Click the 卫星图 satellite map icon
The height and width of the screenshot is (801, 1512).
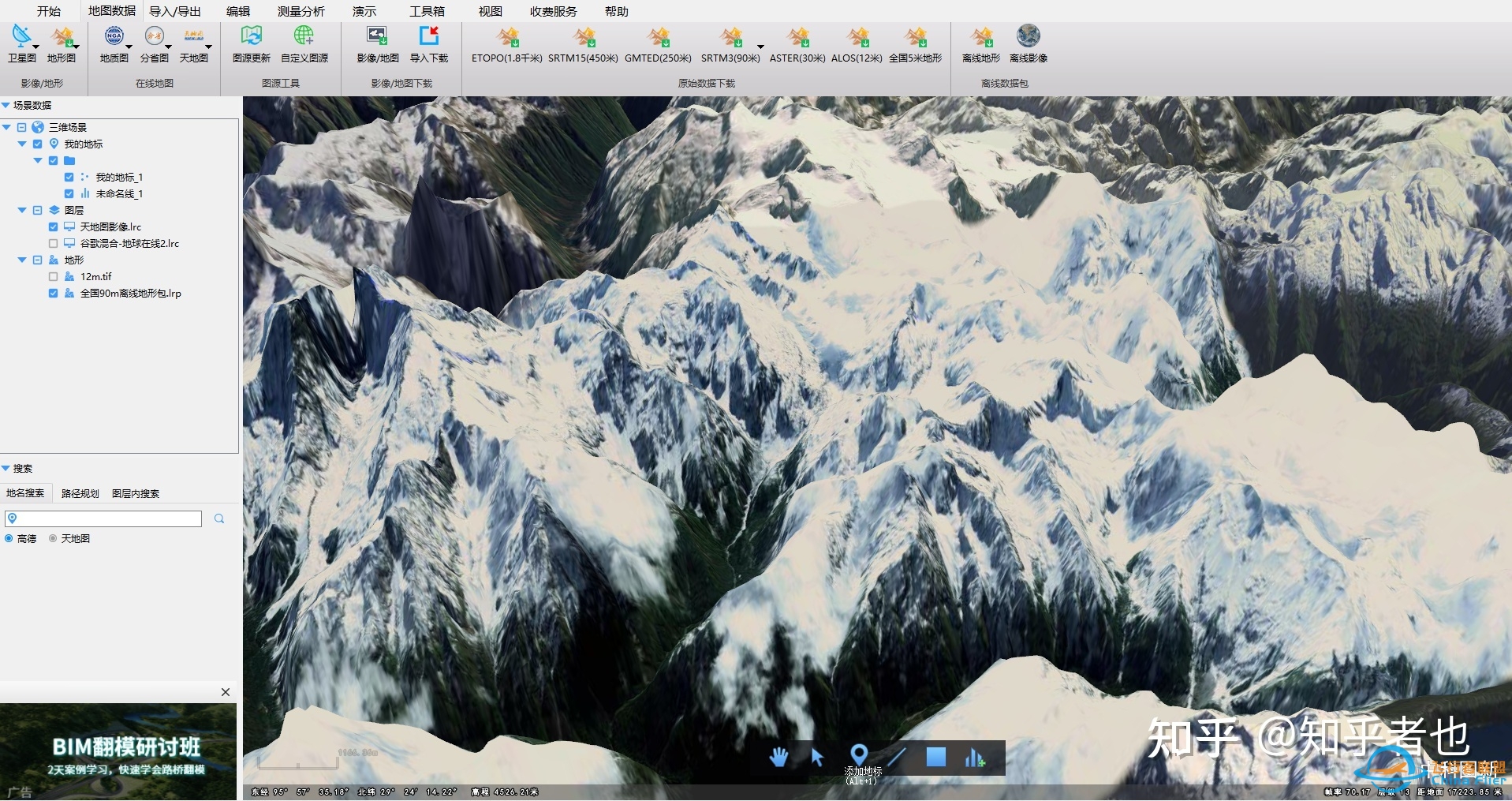click(21, 37)
